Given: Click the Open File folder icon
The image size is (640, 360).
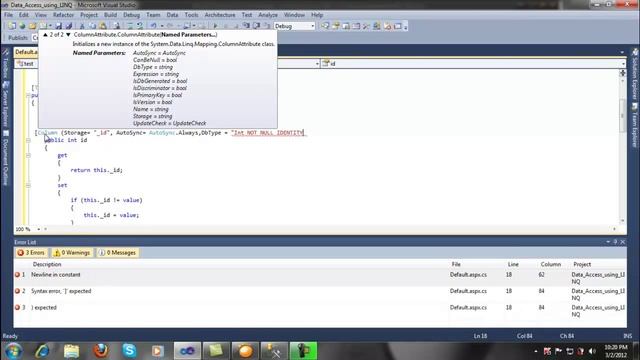Looking at the screenshot, I should tap(33, 26).
